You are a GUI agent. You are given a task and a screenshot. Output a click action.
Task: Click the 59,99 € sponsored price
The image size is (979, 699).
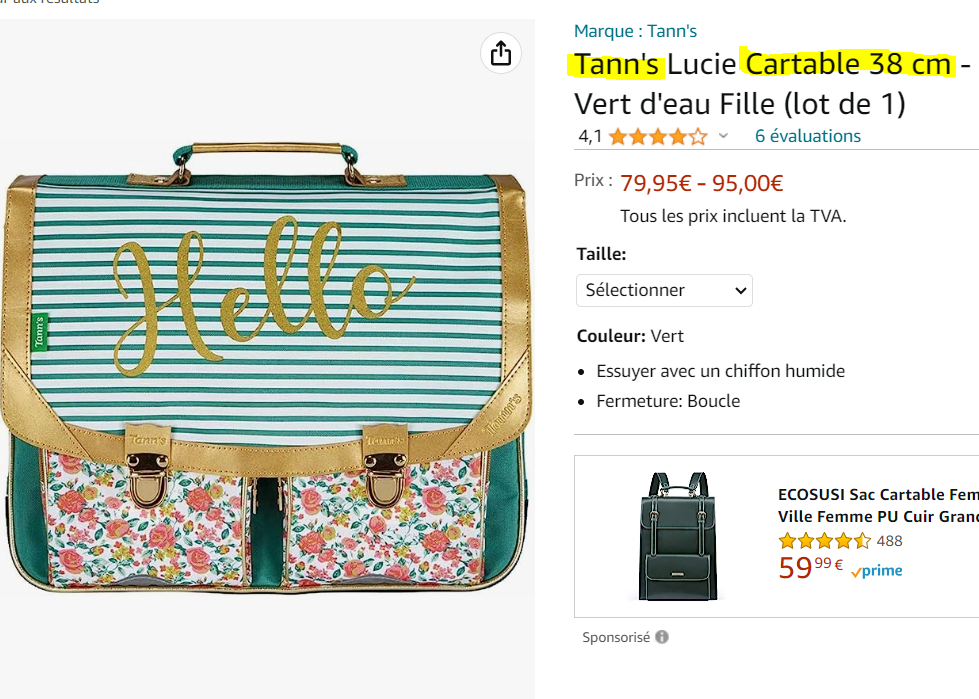[810, 568]
